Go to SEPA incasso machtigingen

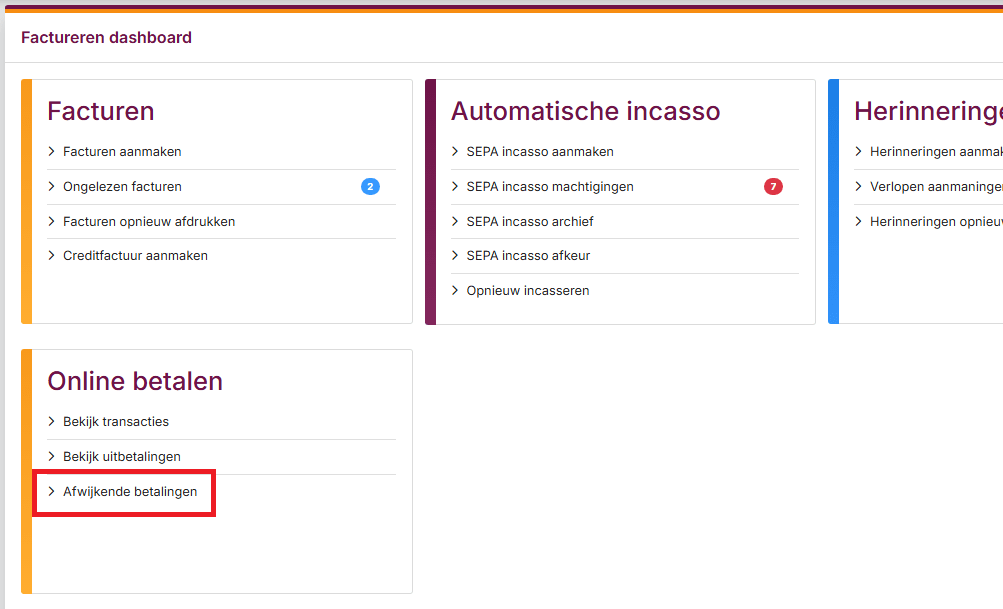tap(549, 187)
